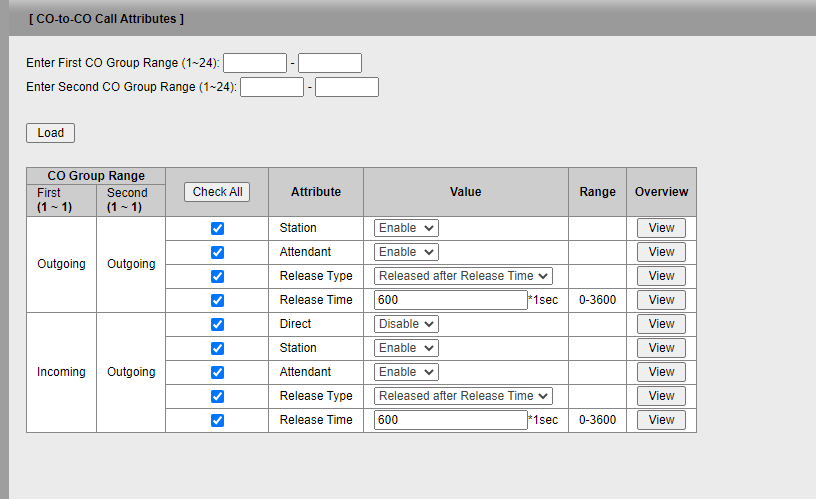Open the Outgoing Station Enable dropdown
816x499 pixels.
(x=406, y=228)
